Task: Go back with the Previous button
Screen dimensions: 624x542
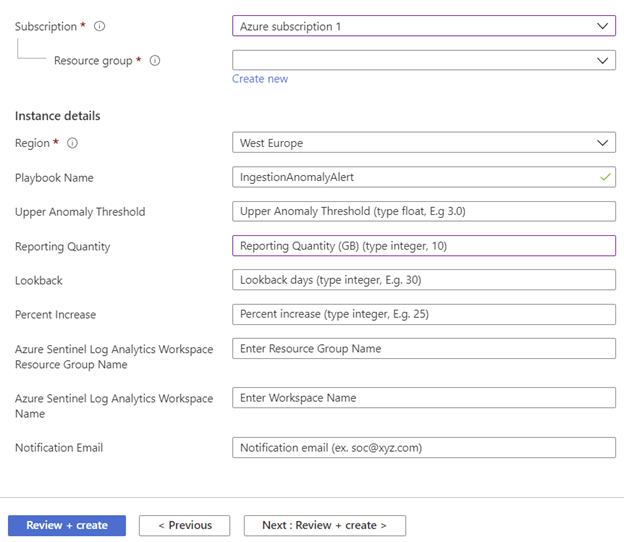Action: [x=184, y=525]
